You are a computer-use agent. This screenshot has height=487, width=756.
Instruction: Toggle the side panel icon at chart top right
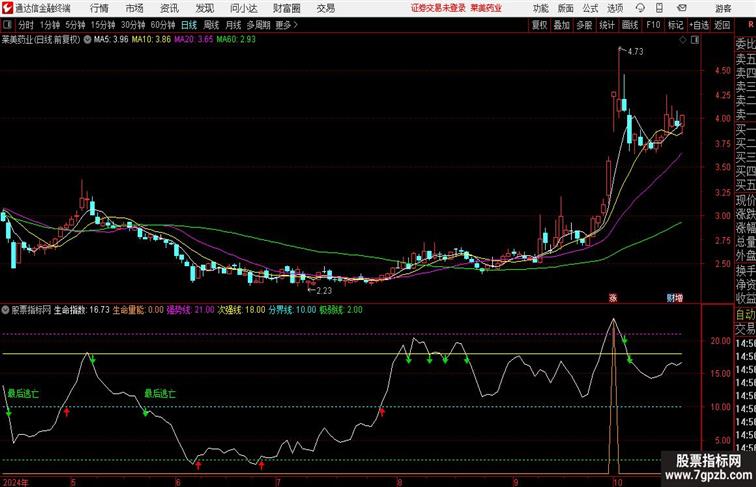[x=695, y=40]
